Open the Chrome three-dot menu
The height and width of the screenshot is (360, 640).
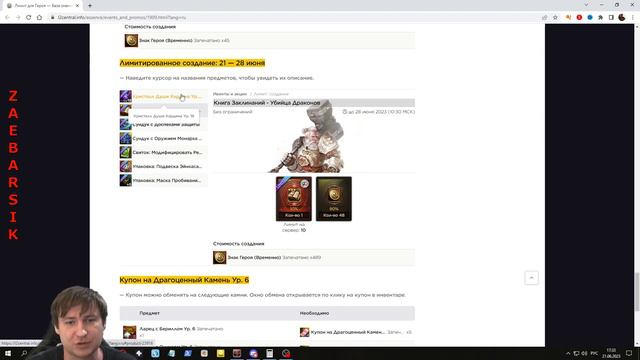pyautogui.click(x=633, y=18)
